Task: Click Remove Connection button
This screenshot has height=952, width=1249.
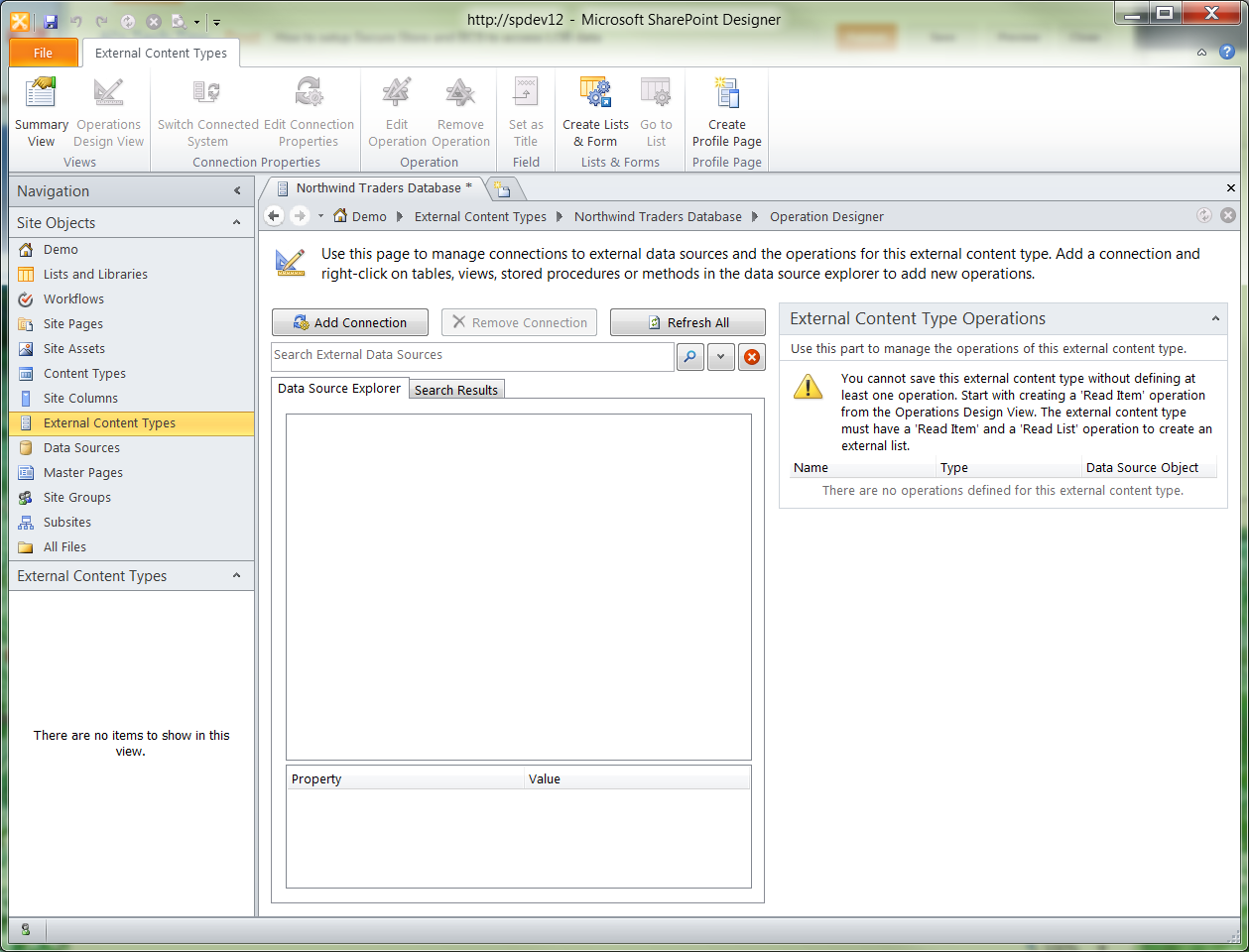Action: tap(520, 322)
